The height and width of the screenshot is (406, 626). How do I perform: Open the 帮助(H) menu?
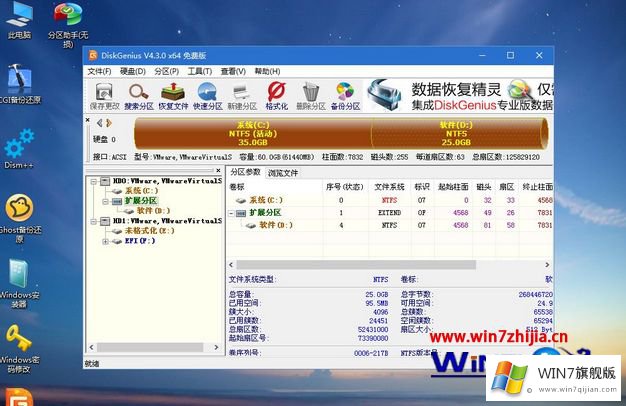coord(267,71)
